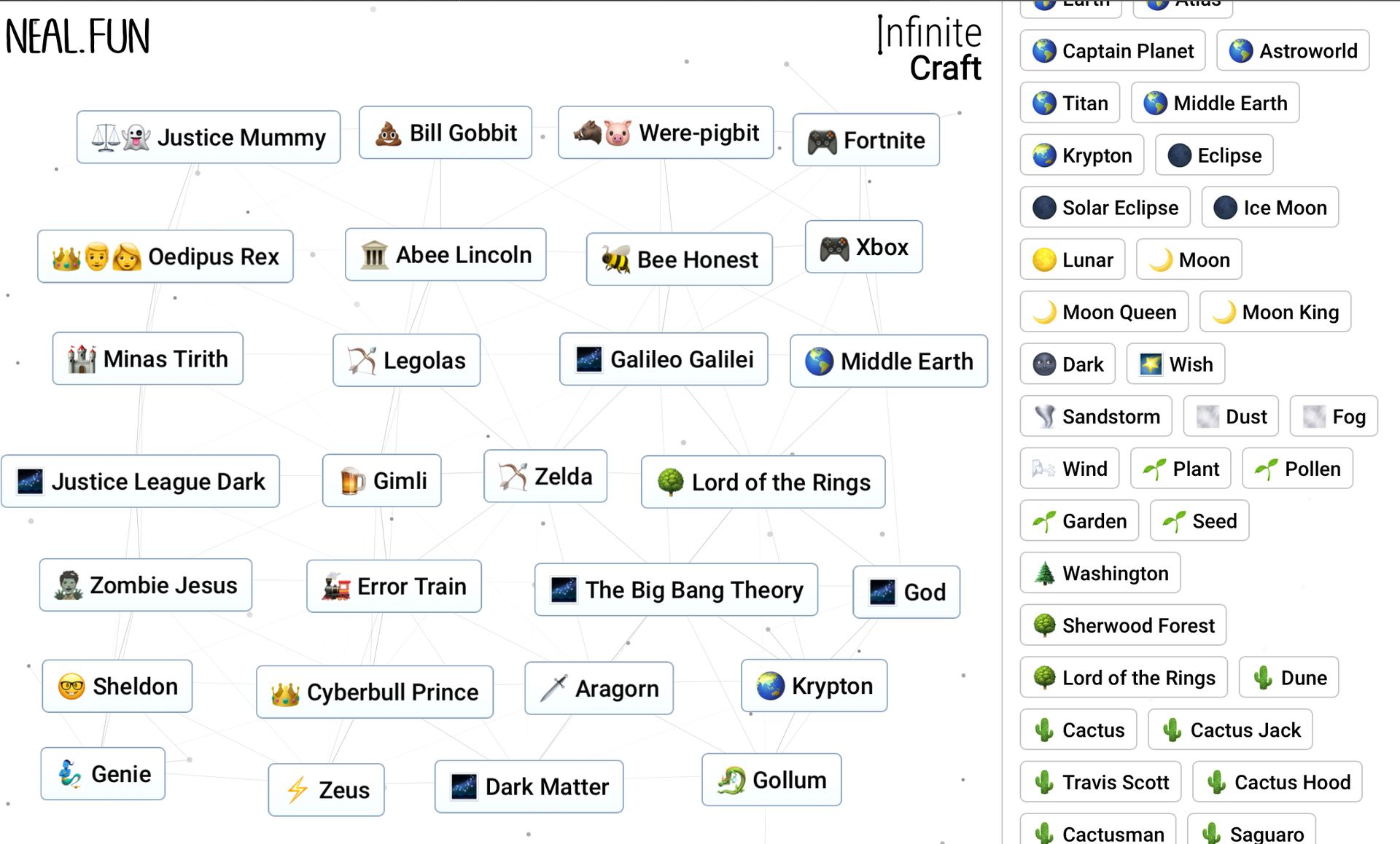This screenshot has height=844, width=1400.
Task: Select Sandstorm from the sidebar
Action: coord(1095,417)
